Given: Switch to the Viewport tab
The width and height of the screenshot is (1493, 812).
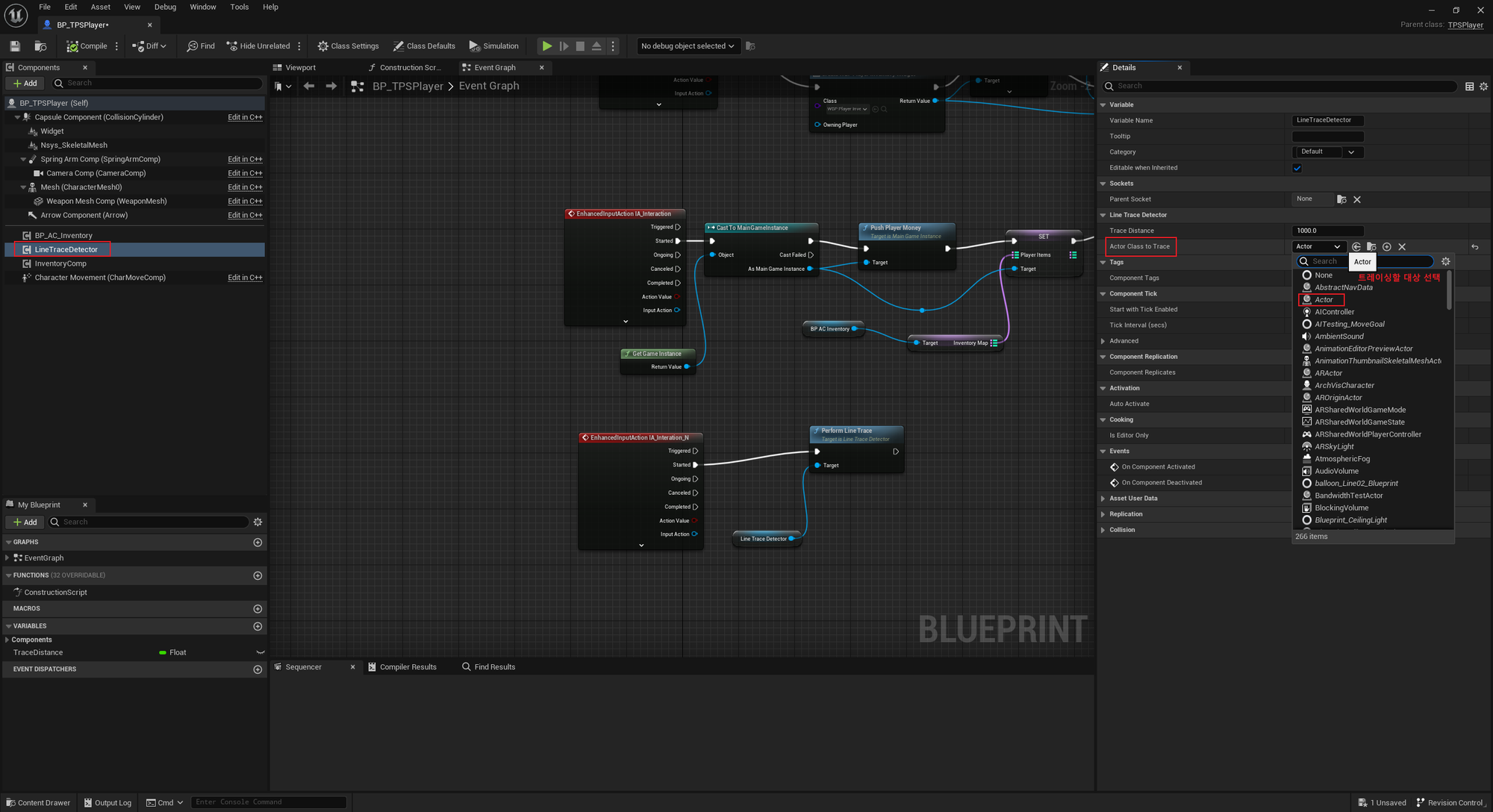Looking at the screenshot, I should click(300, 68).
